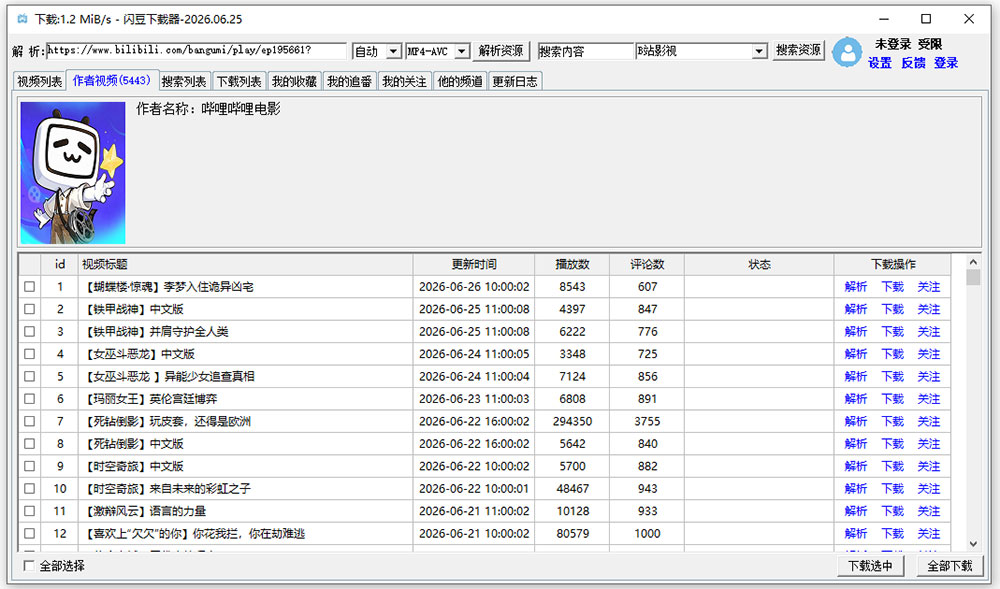Click the 视频标题 column header
Image resolution: width=1000 pixels, height=589 pixels.
246,265
